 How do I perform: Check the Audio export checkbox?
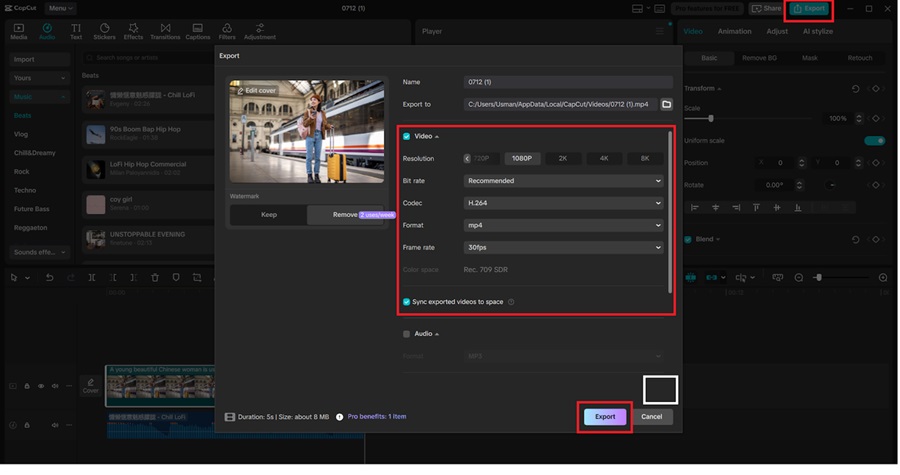(x=406, y=334)
